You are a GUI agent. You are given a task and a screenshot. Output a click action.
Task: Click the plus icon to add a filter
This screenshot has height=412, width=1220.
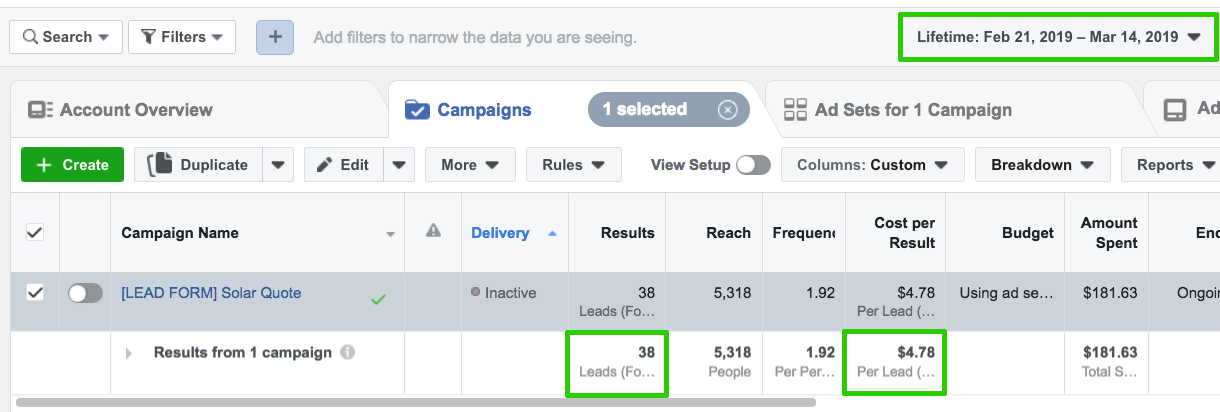click(275, 37)
